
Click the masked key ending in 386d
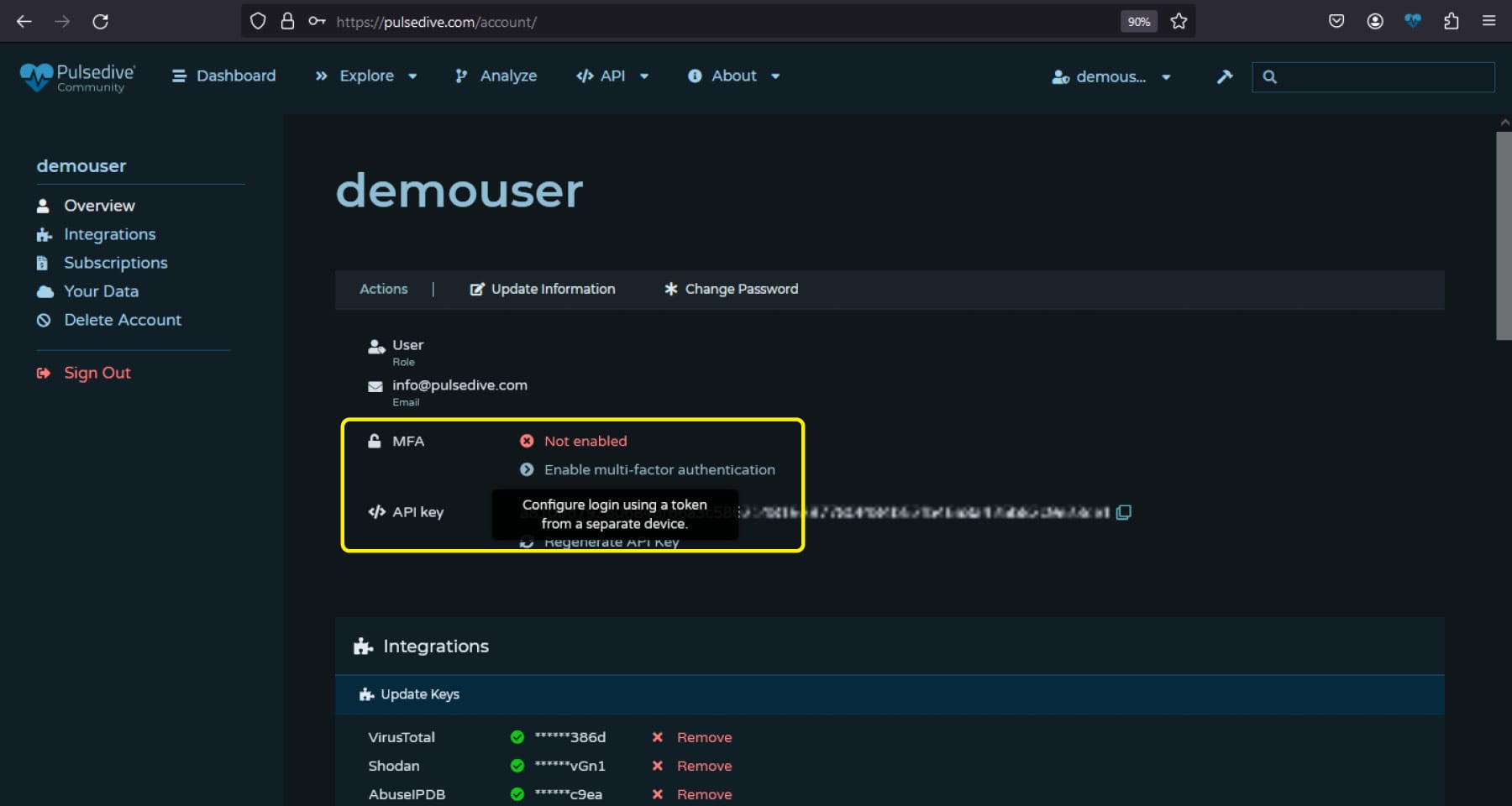(570, 737)
